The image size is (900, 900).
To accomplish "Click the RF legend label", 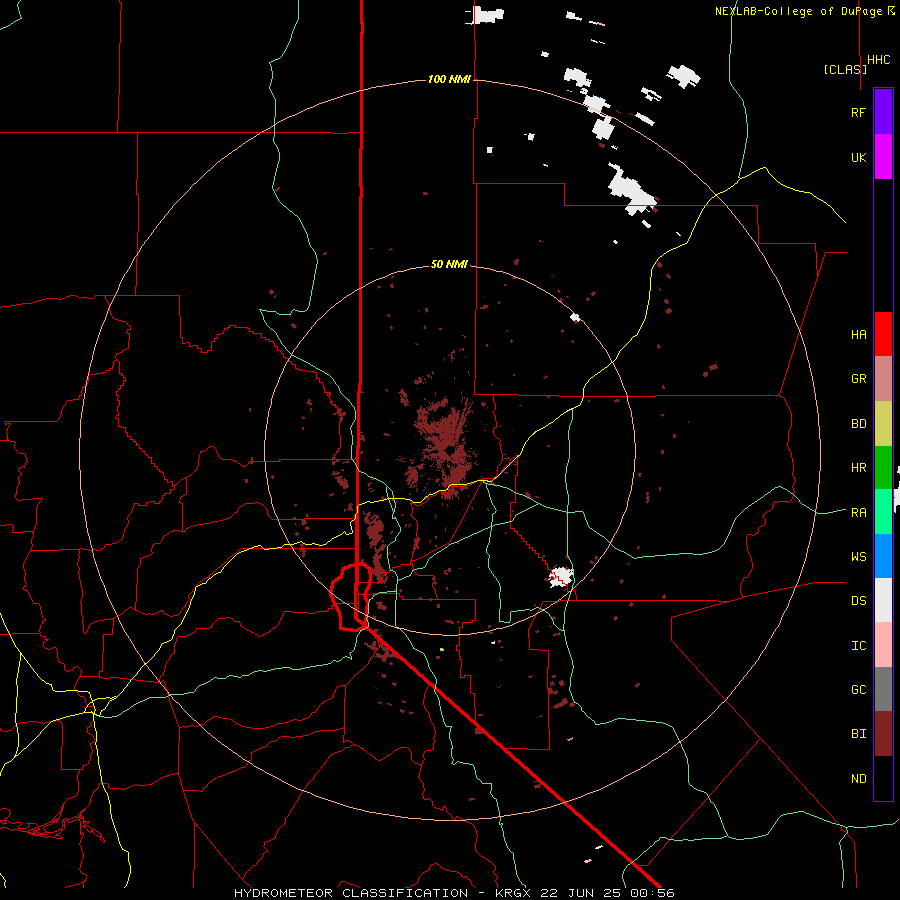I will click(858, 112).
